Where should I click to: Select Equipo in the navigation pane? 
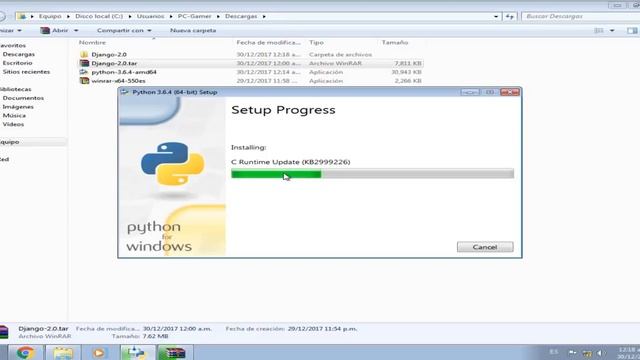(9, 142)
